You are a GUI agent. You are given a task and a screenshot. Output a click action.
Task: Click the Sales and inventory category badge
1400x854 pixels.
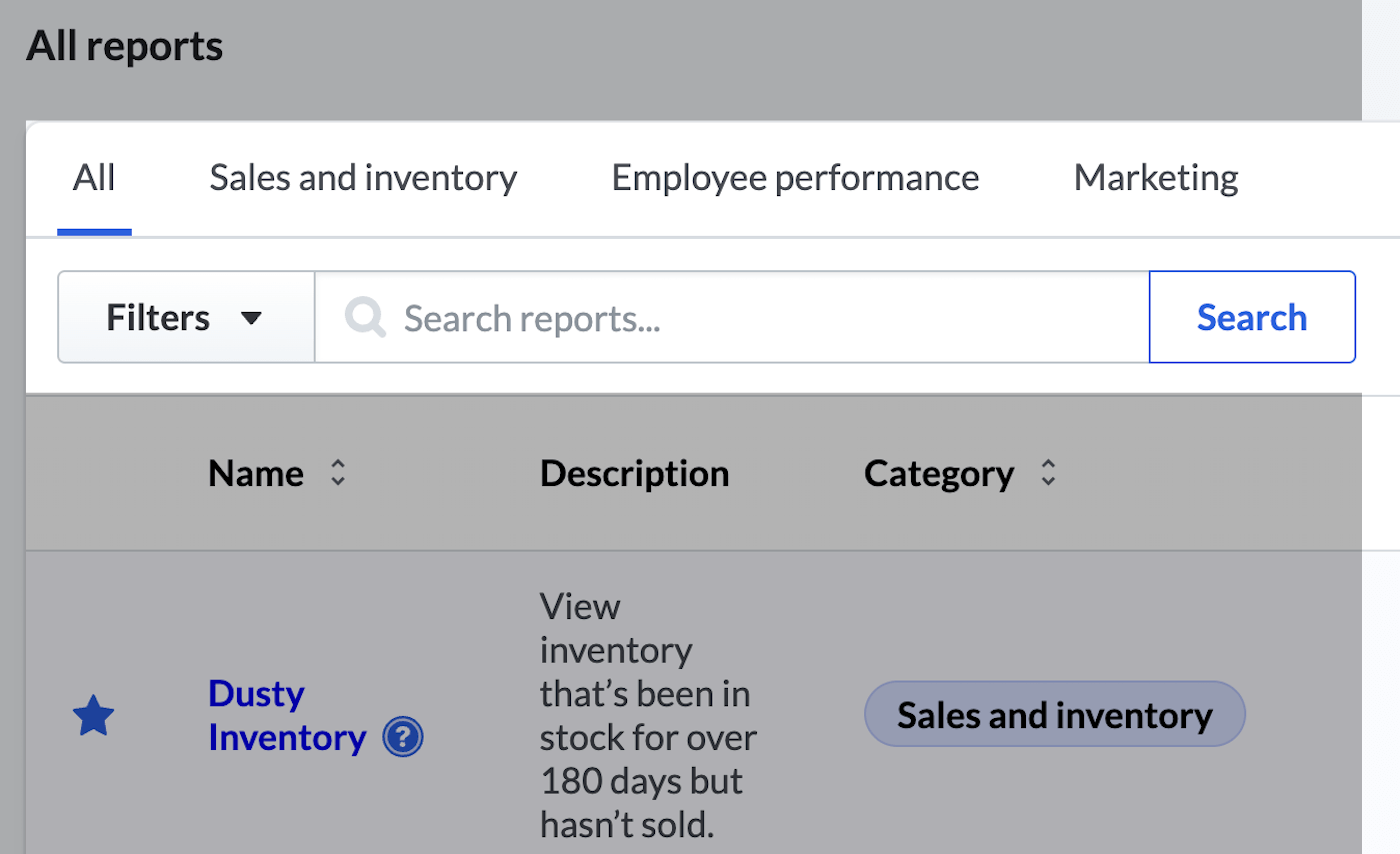[x=1054, y=715]
